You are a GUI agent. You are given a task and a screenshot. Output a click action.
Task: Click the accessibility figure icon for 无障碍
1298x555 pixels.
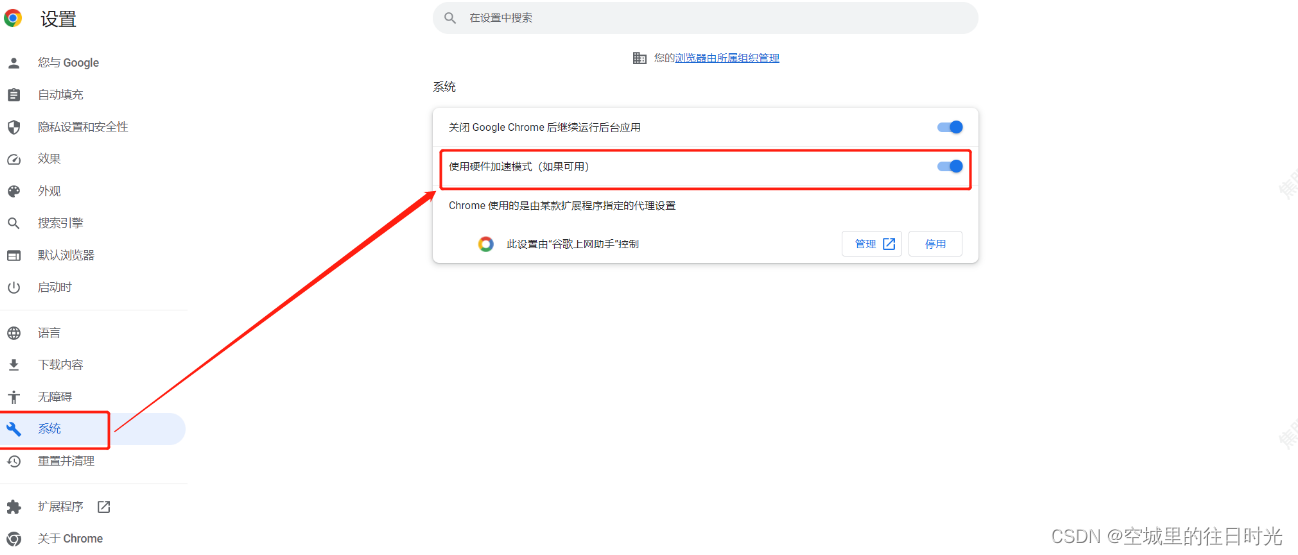click(x=14, y=397)
